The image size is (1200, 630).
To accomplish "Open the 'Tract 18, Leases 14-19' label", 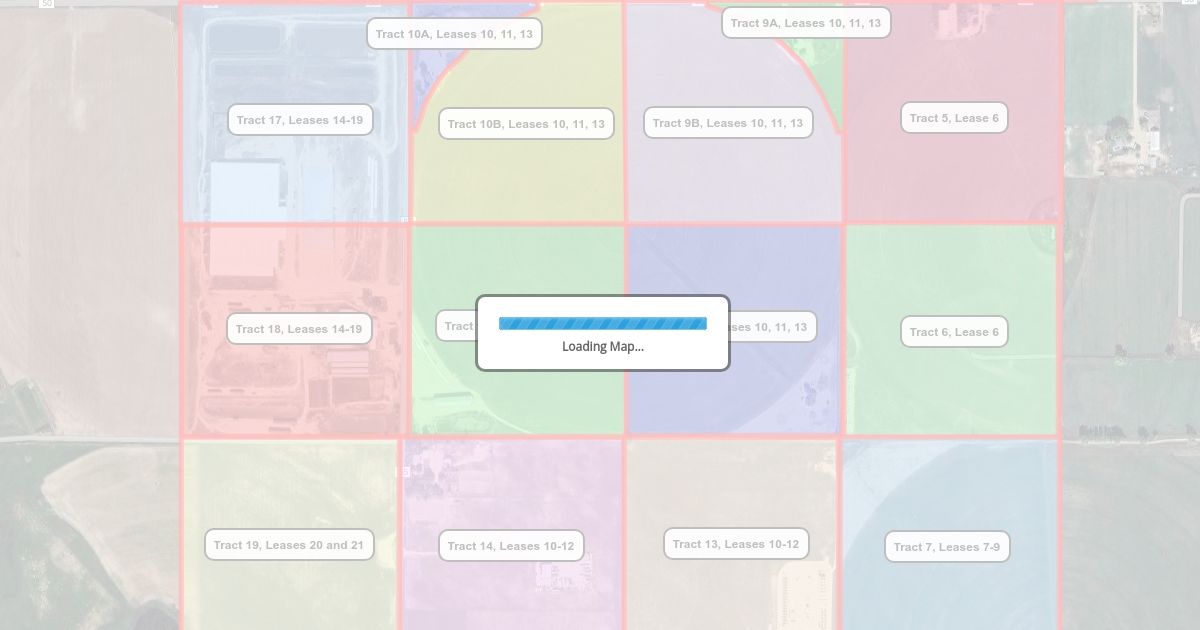I will point(299,329).
